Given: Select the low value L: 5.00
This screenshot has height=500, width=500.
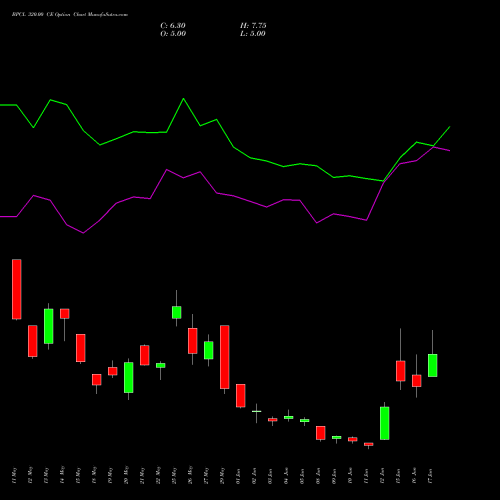Looking at the screenshot, I should (253, 34).
